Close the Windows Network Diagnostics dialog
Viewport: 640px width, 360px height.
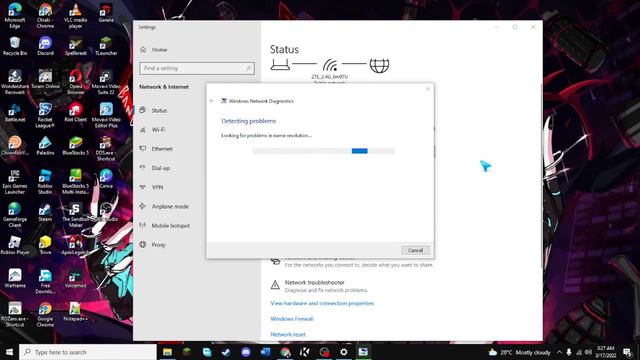point(428,89)
